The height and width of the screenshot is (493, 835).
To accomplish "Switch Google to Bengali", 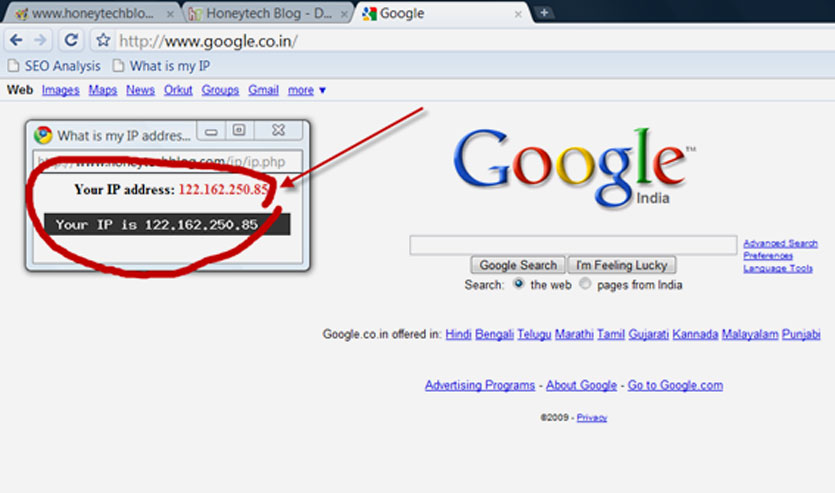I will (494, 334).
